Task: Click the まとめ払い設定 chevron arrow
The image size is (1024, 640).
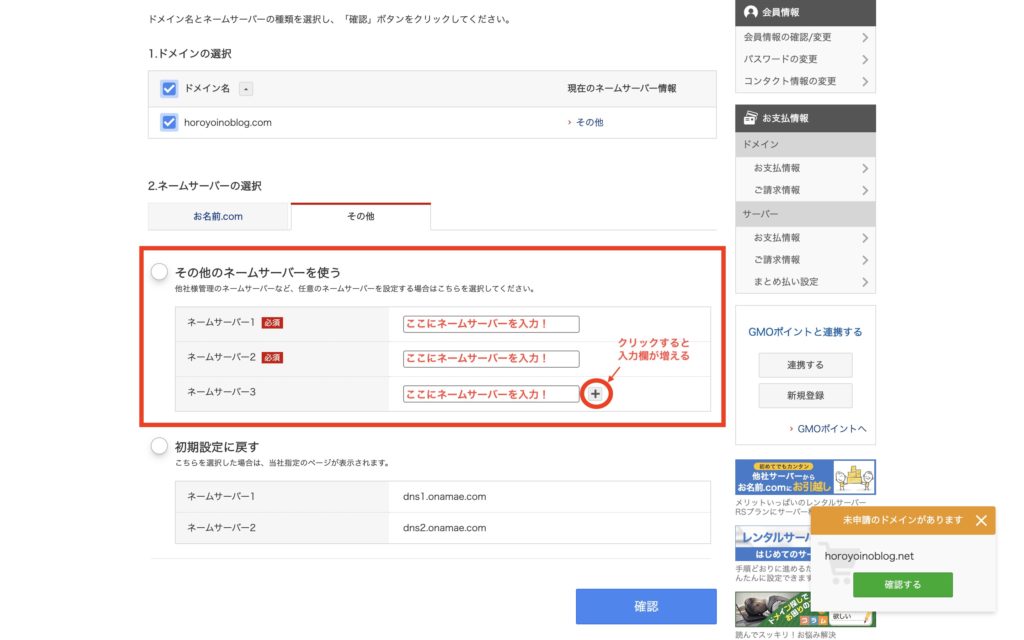Action: [x=865, y=282]
